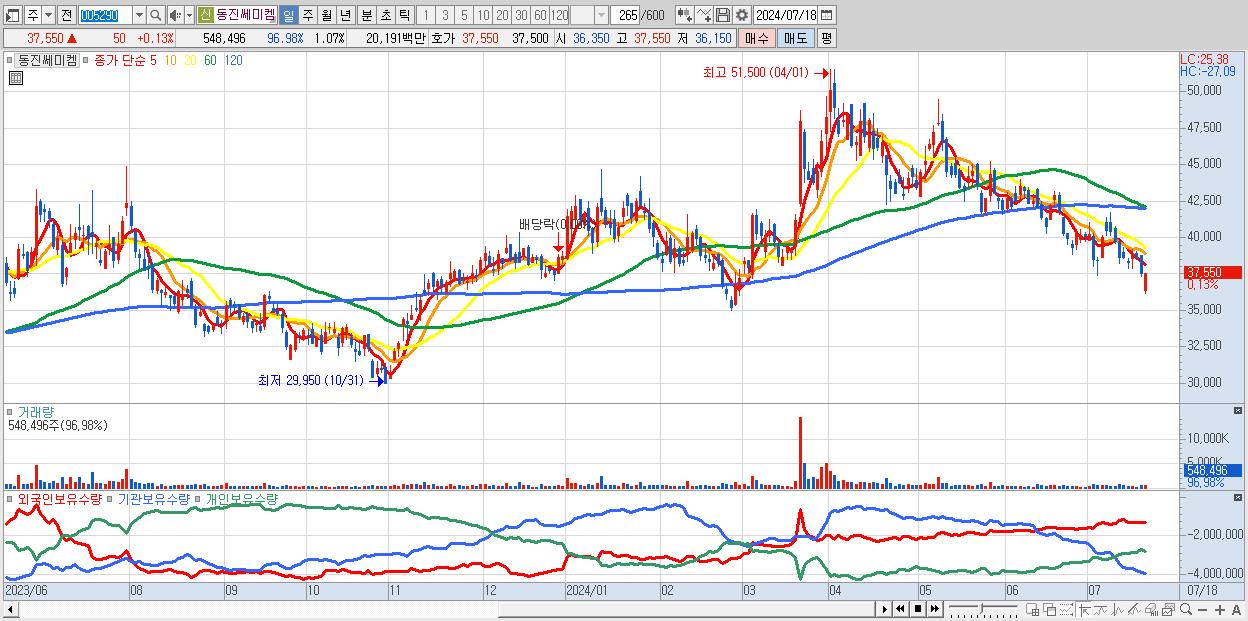Click the 전 button beside stock code
Viewport: 1248px width, 621px height.
(x=66, y=15)
